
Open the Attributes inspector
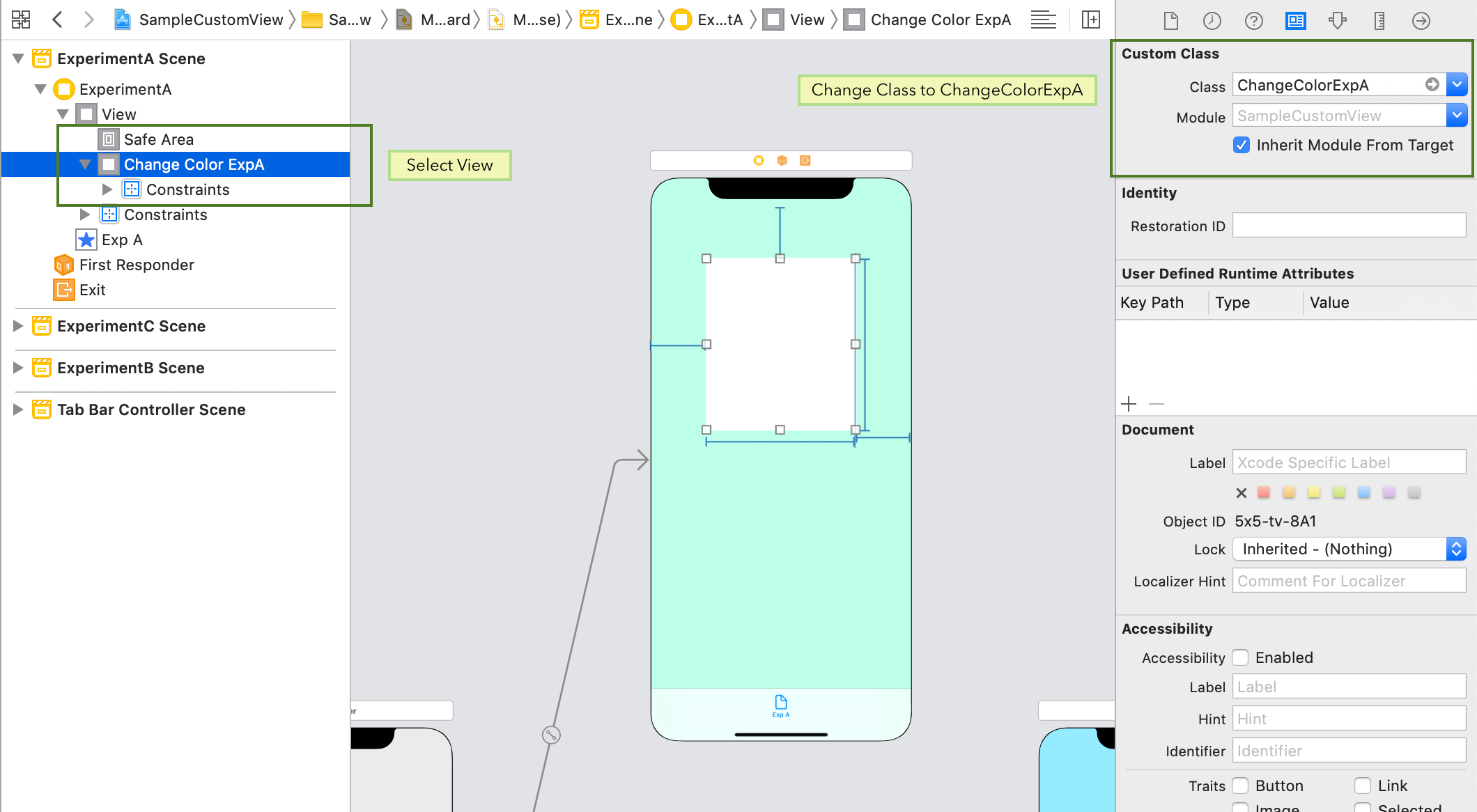[x=1338, y=20]
